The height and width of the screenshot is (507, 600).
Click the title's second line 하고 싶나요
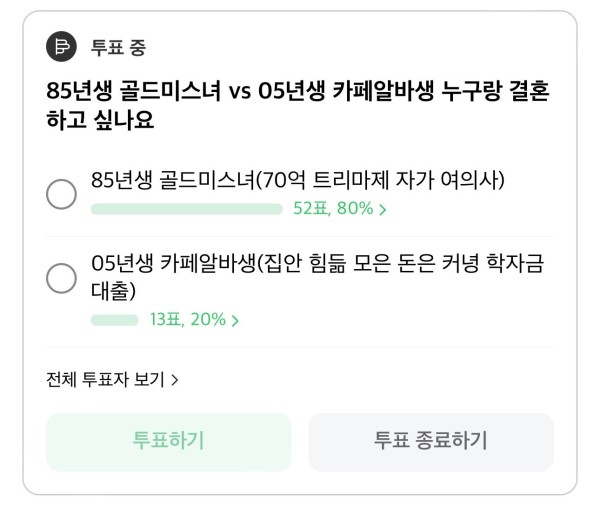pos(100,120)
